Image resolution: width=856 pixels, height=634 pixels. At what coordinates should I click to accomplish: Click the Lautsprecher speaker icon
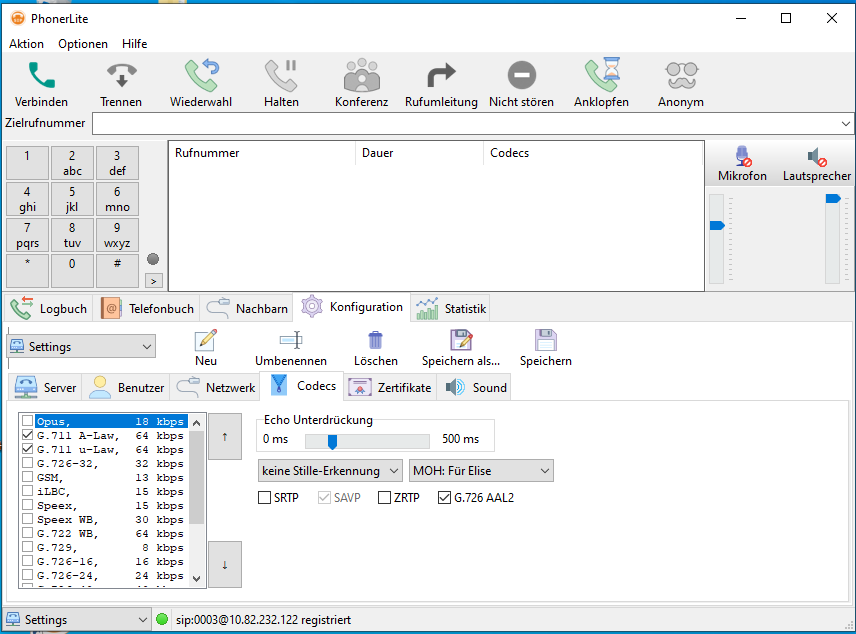coord(816,155)
